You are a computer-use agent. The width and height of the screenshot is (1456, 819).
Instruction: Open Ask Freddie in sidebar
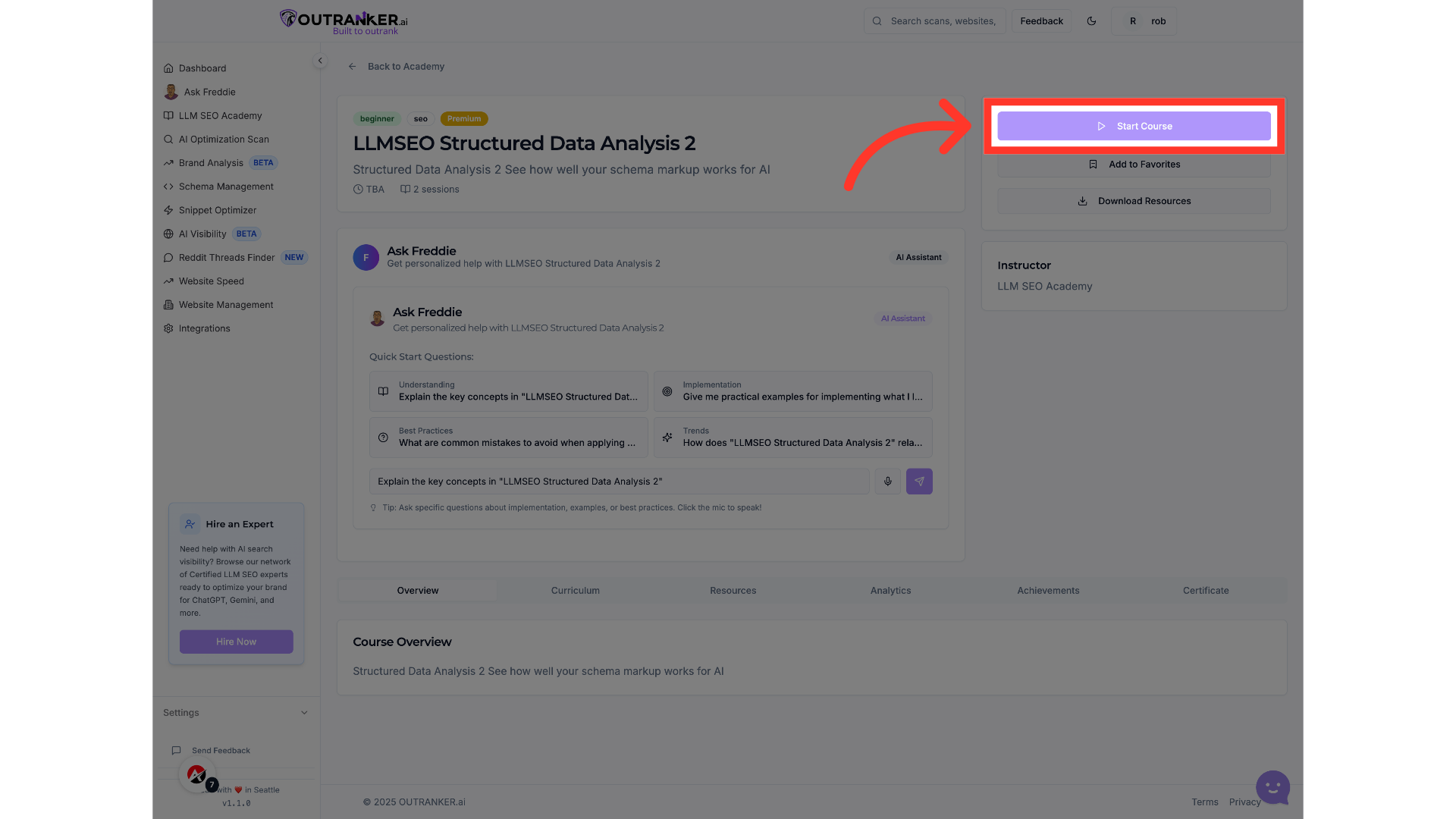[209, 93]
